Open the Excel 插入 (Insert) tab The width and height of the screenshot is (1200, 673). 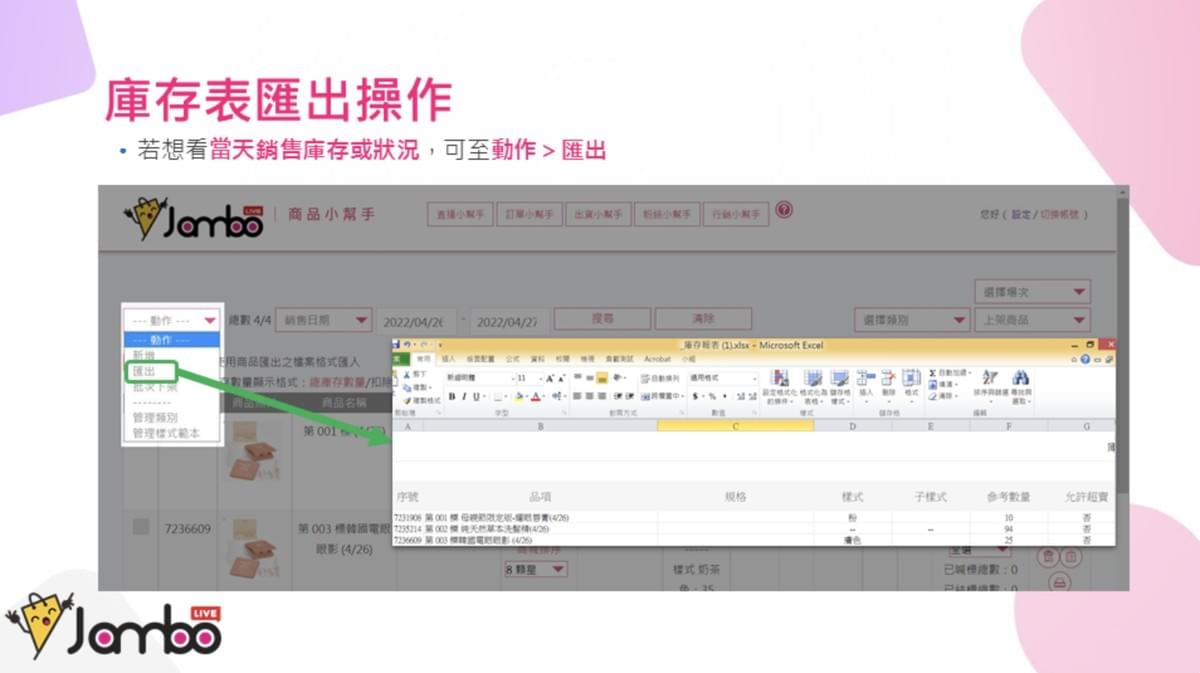point(449,359)
